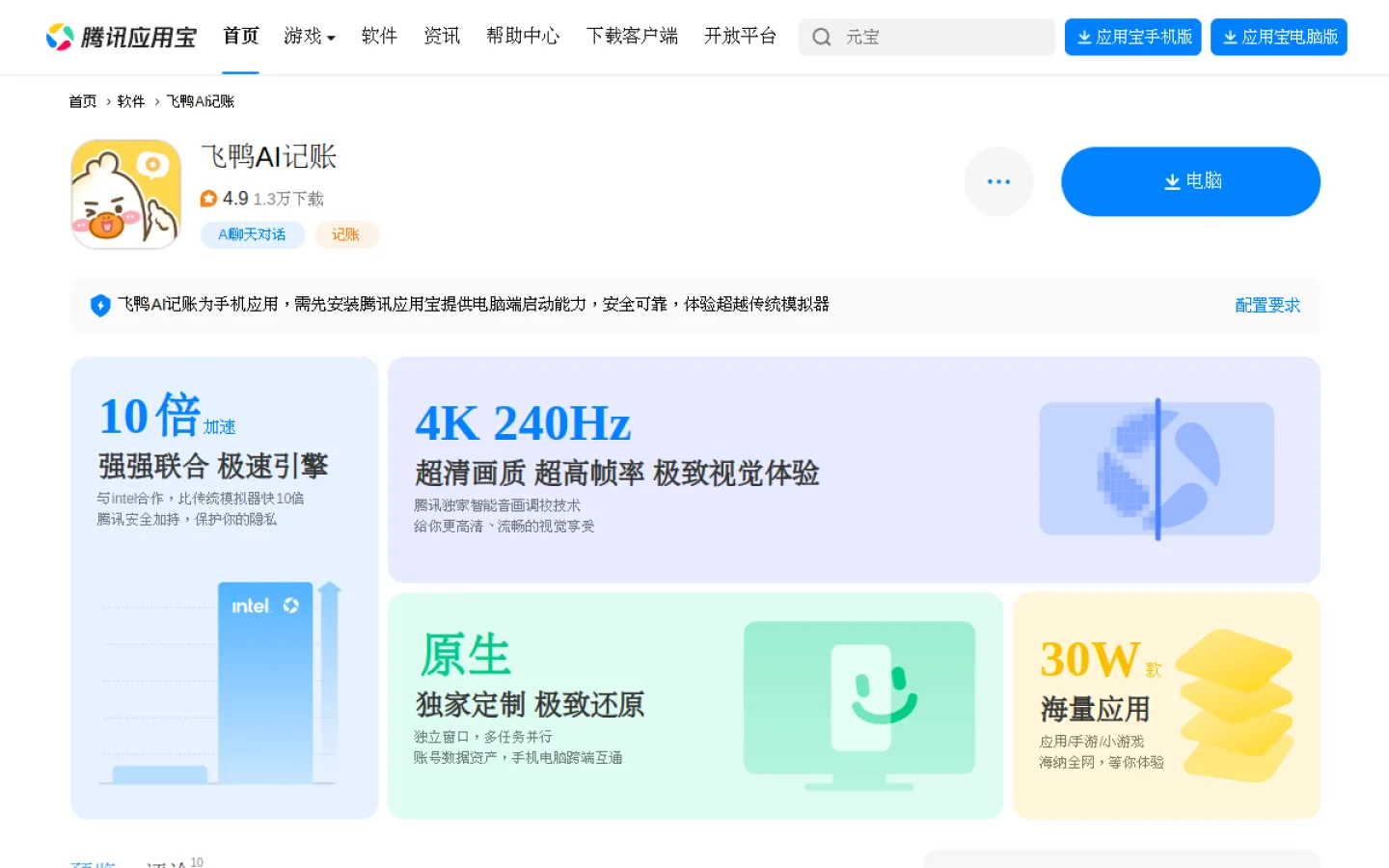The image size is (1389, 868).
Task: Click the 飞鸭AI记账 app icon
Action: coord(126,194)
